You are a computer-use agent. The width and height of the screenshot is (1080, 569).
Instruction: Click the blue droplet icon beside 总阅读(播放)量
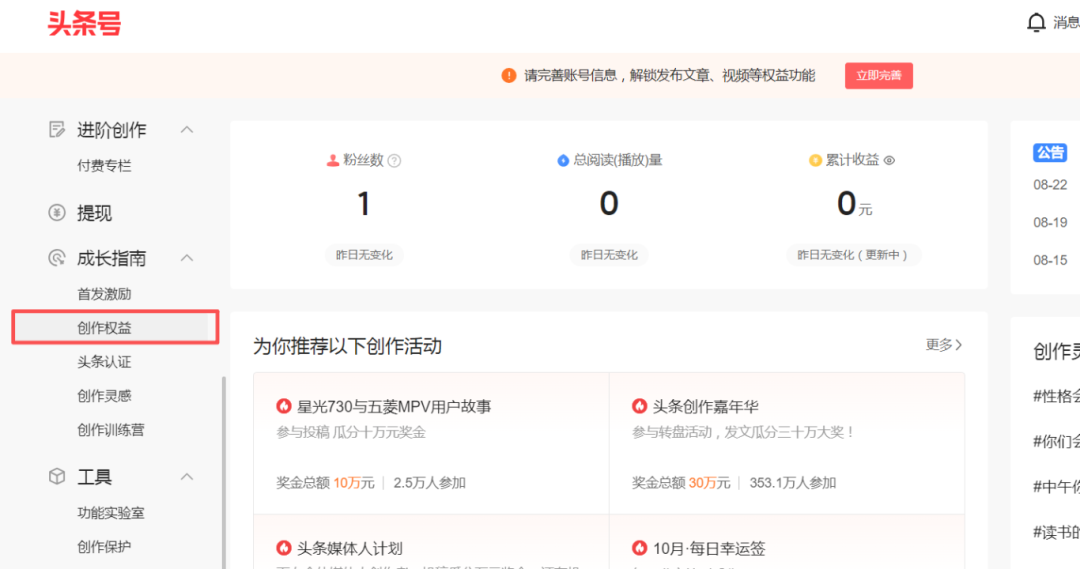[563, 161]
